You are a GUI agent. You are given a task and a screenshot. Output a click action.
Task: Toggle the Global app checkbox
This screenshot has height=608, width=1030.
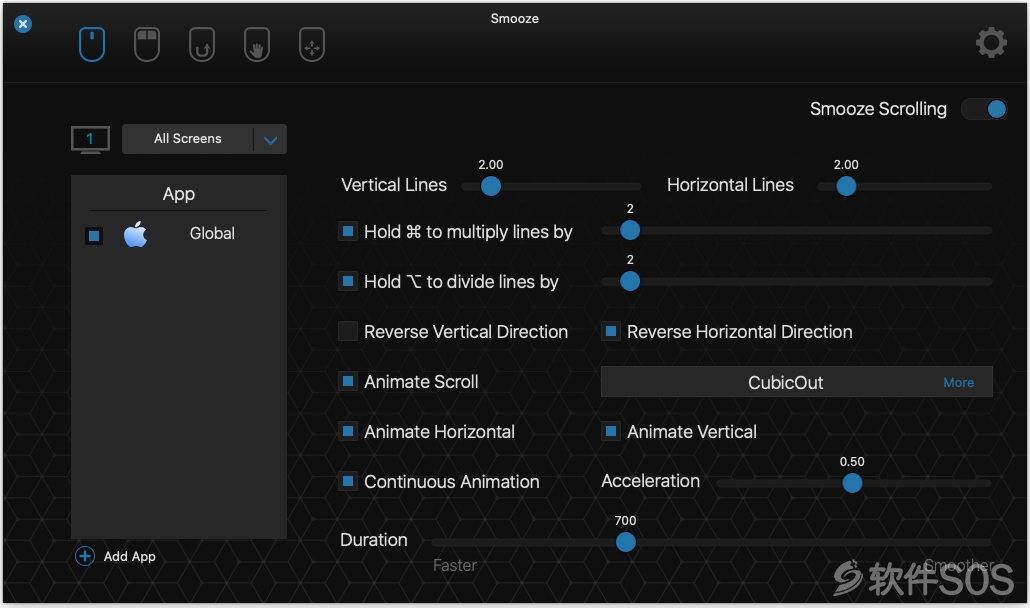point(94,236)
